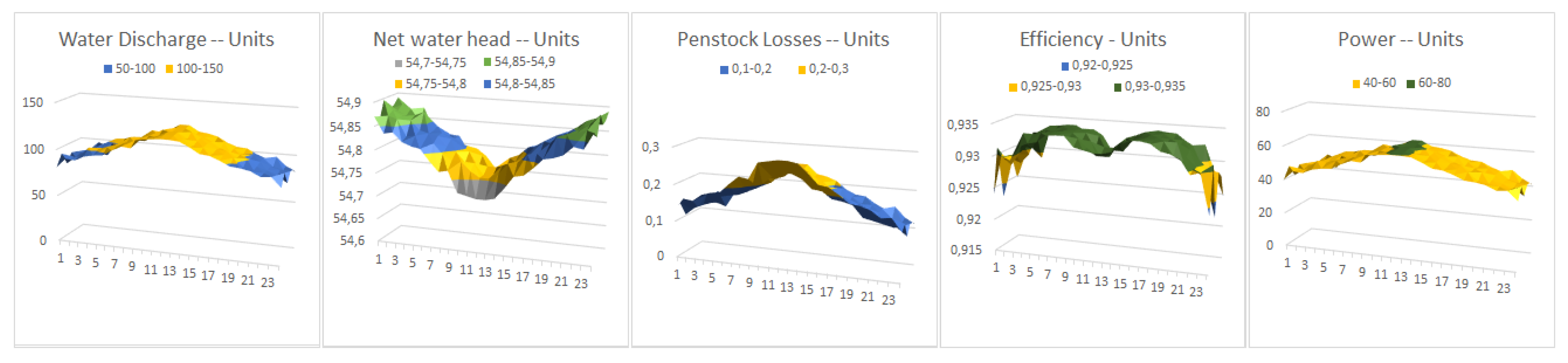Click the yellow 40-60 legend swatch
The image size is (1568, 363).
click(x=1356, y=84)
